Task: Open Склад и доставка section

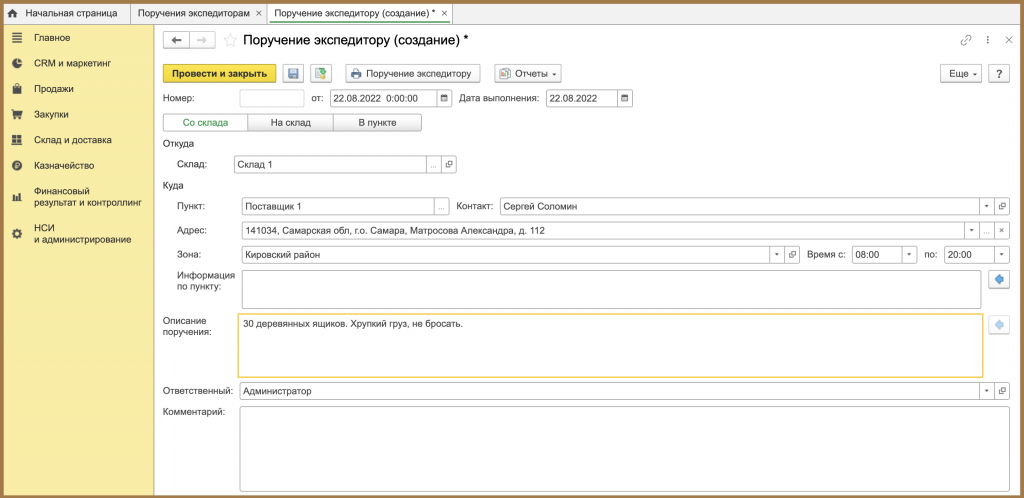Action: coord(72,140)
